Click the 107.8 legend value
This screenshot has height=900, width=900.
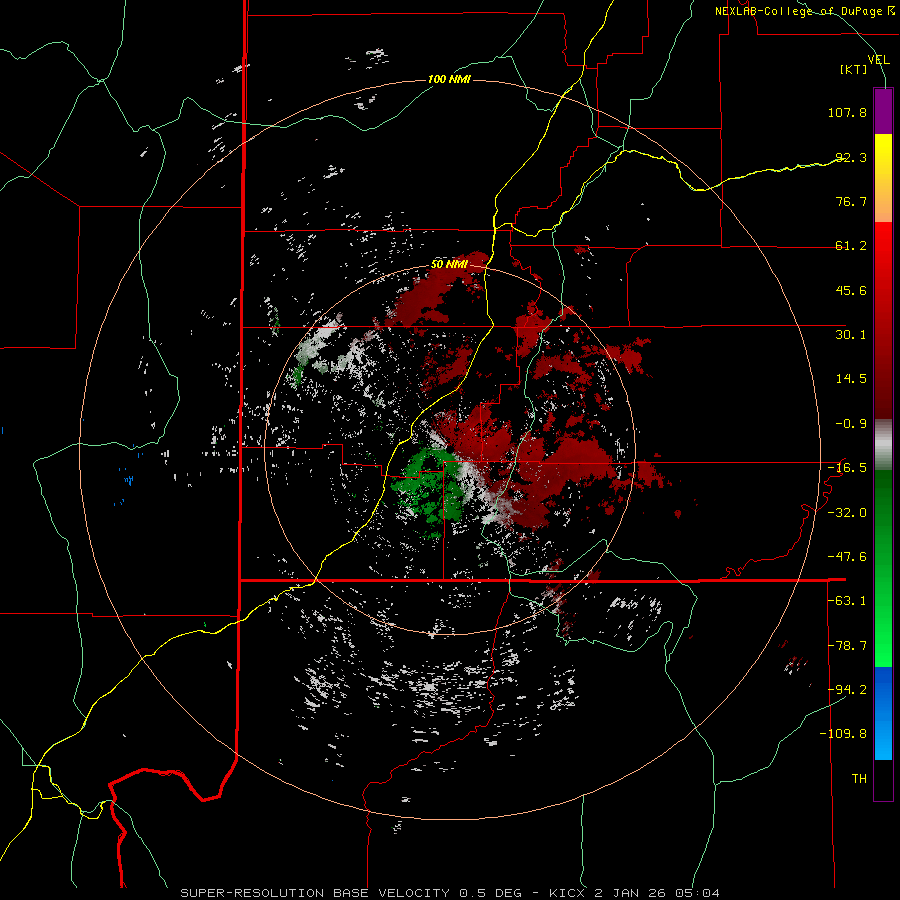[847, 112]
